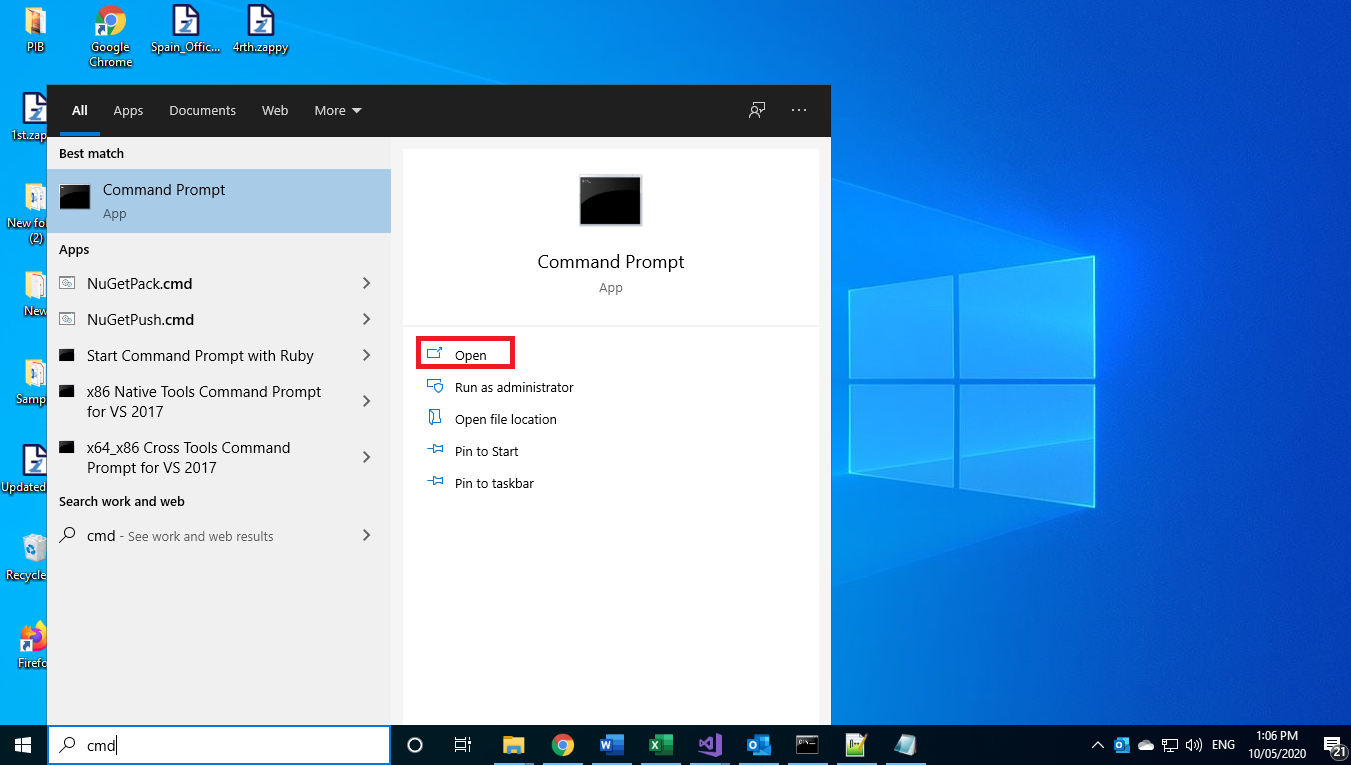This screenshot has height=765, width=1351.
Task: Expand arrow for x64_x86 Cross Tools Command Prompt
Action: (x=367, y=458)
